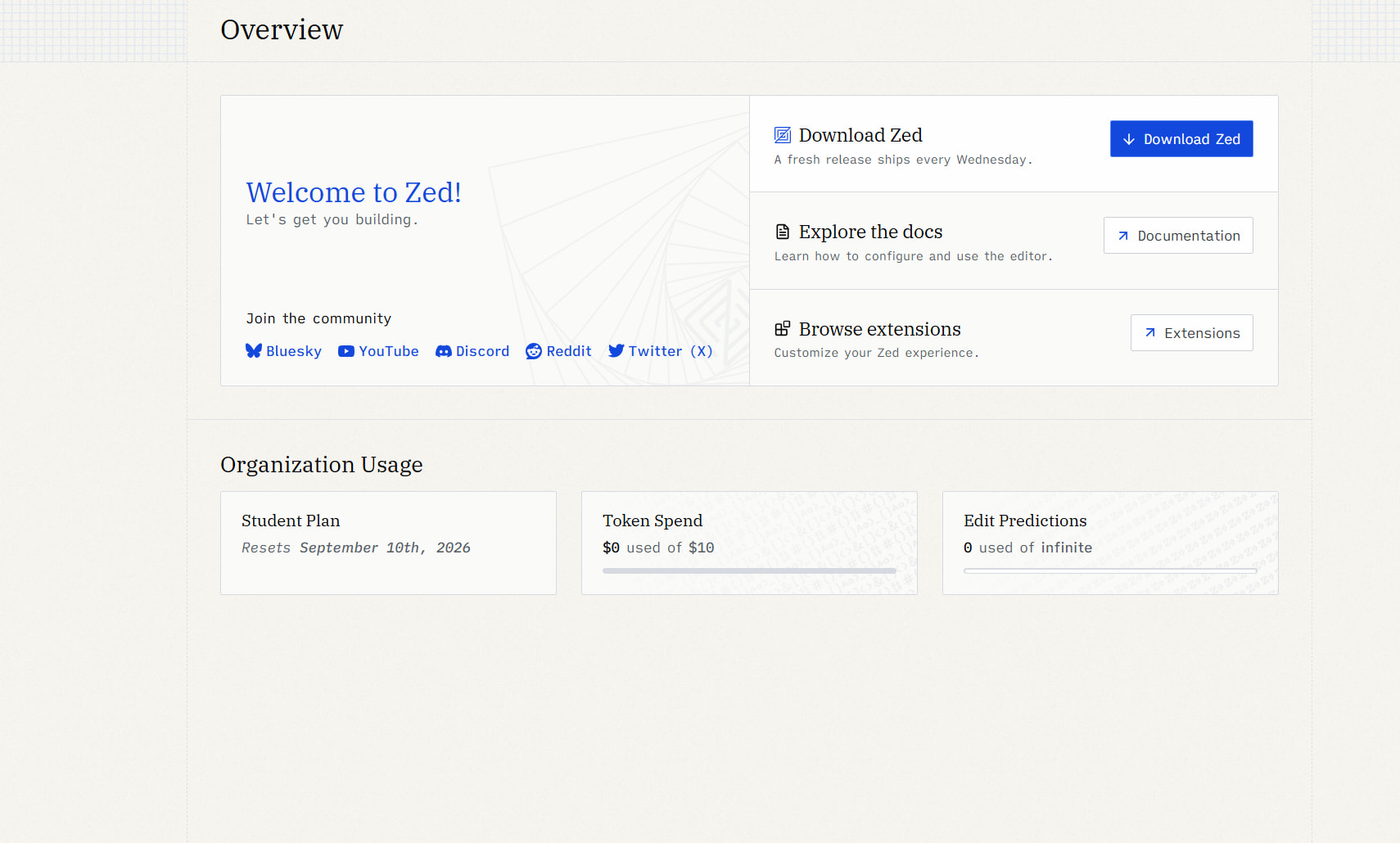Open the Extensions button

click(x=1192, y=333)
